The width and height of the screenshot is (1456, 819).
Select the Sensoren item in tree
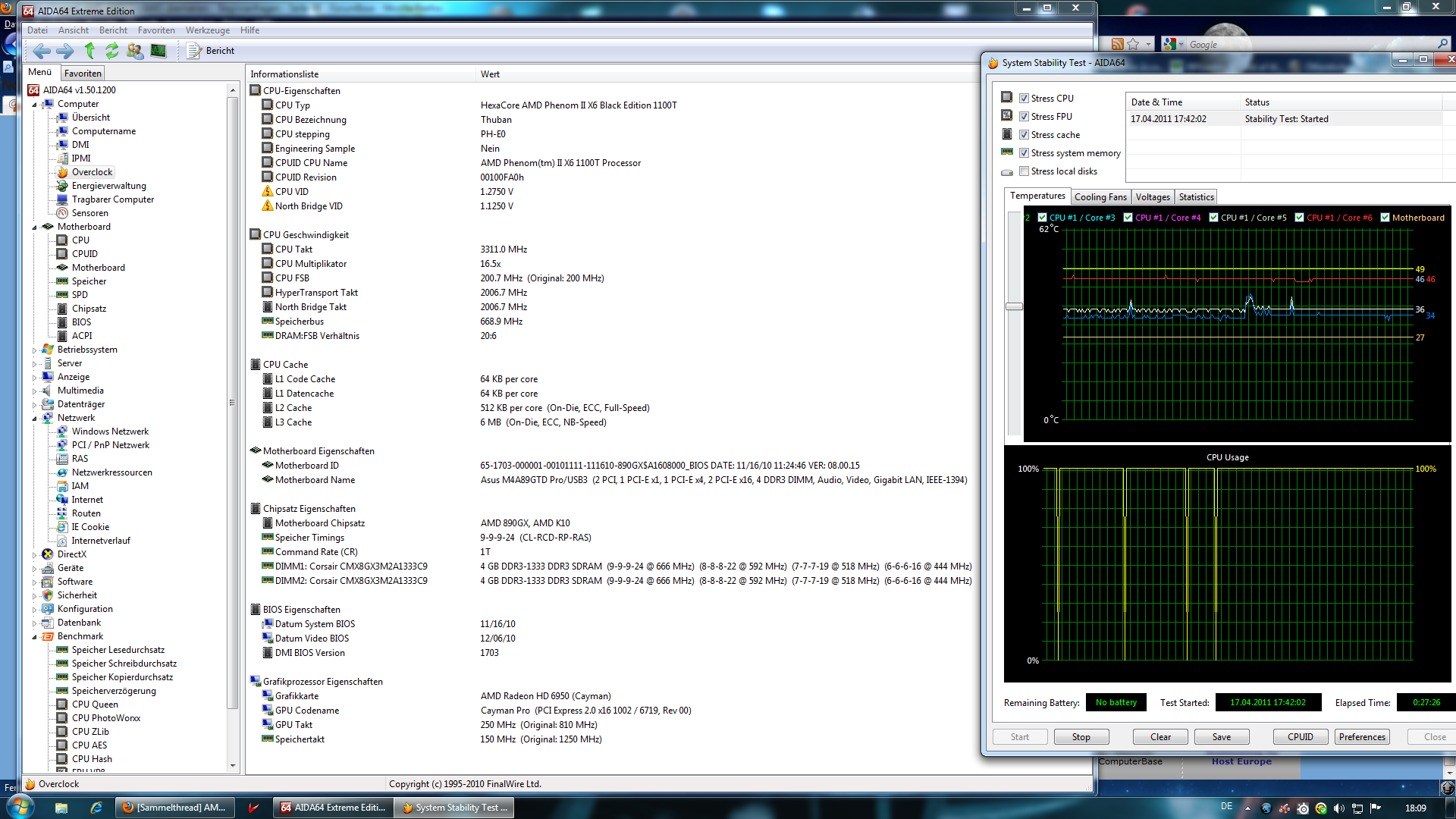(x=89, y=213)
